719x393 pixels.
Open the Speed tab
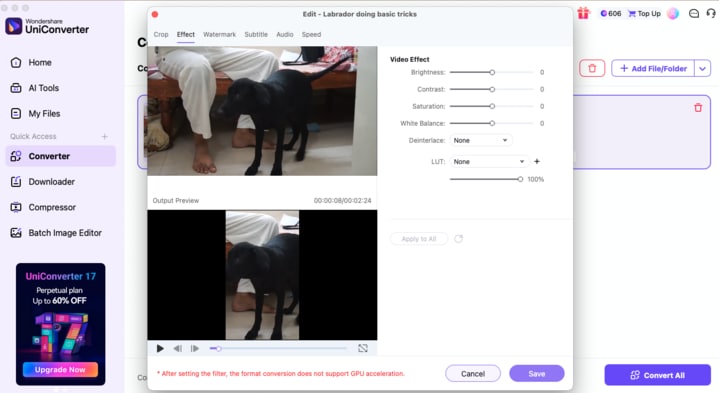311,34
